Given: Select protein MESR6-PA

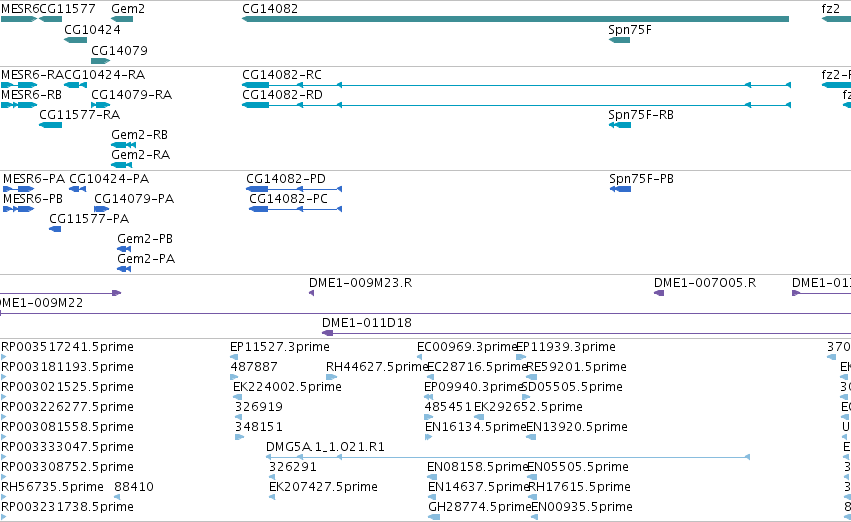Looking at the screenshot, I should pyautogui.click(x=34, y=179).
